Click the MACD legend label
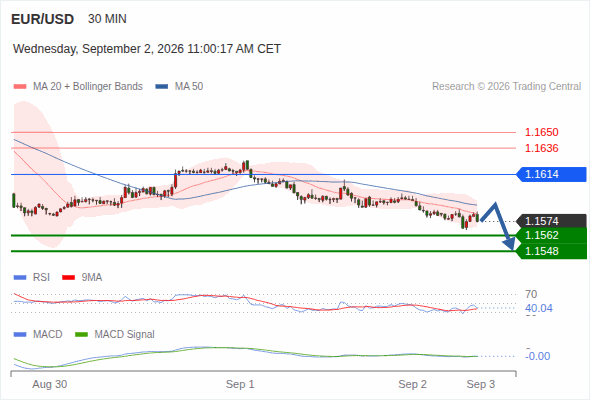The width and height of the screenshot is (590, 400). click(47, 335)
